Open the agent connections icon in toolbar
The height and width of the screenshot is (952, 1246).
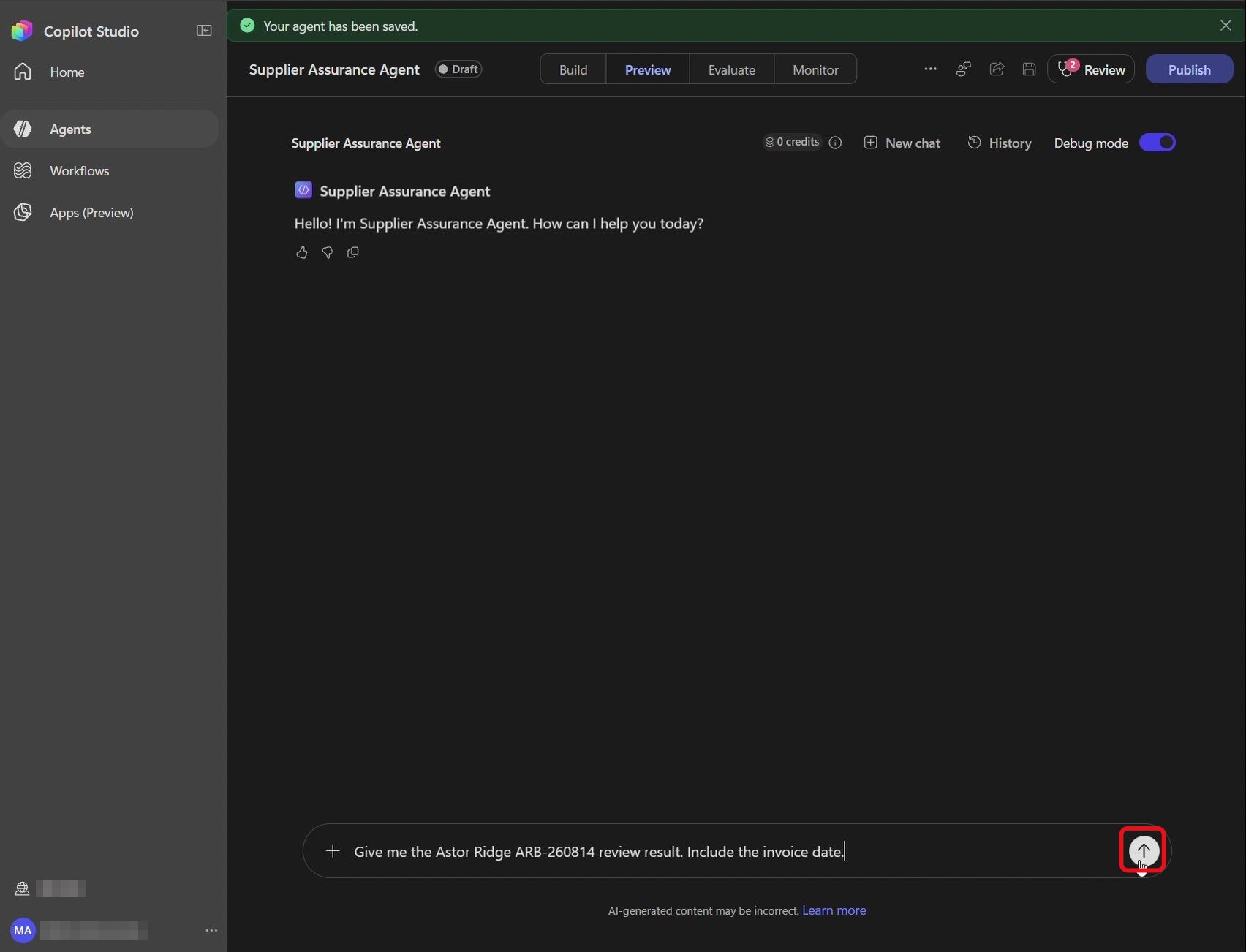pyautogui.click(x=964, y=69)
